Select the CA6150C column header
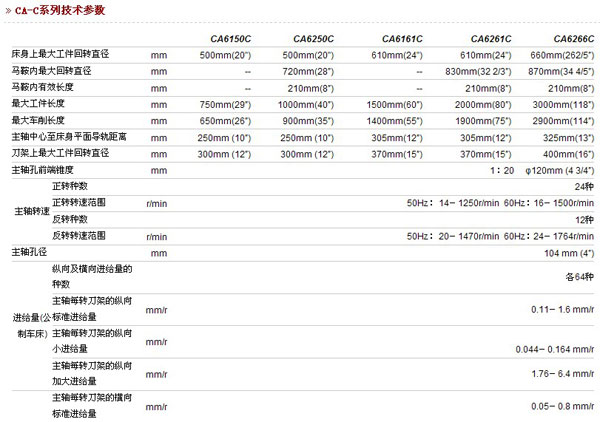 (x=231, y=39)
